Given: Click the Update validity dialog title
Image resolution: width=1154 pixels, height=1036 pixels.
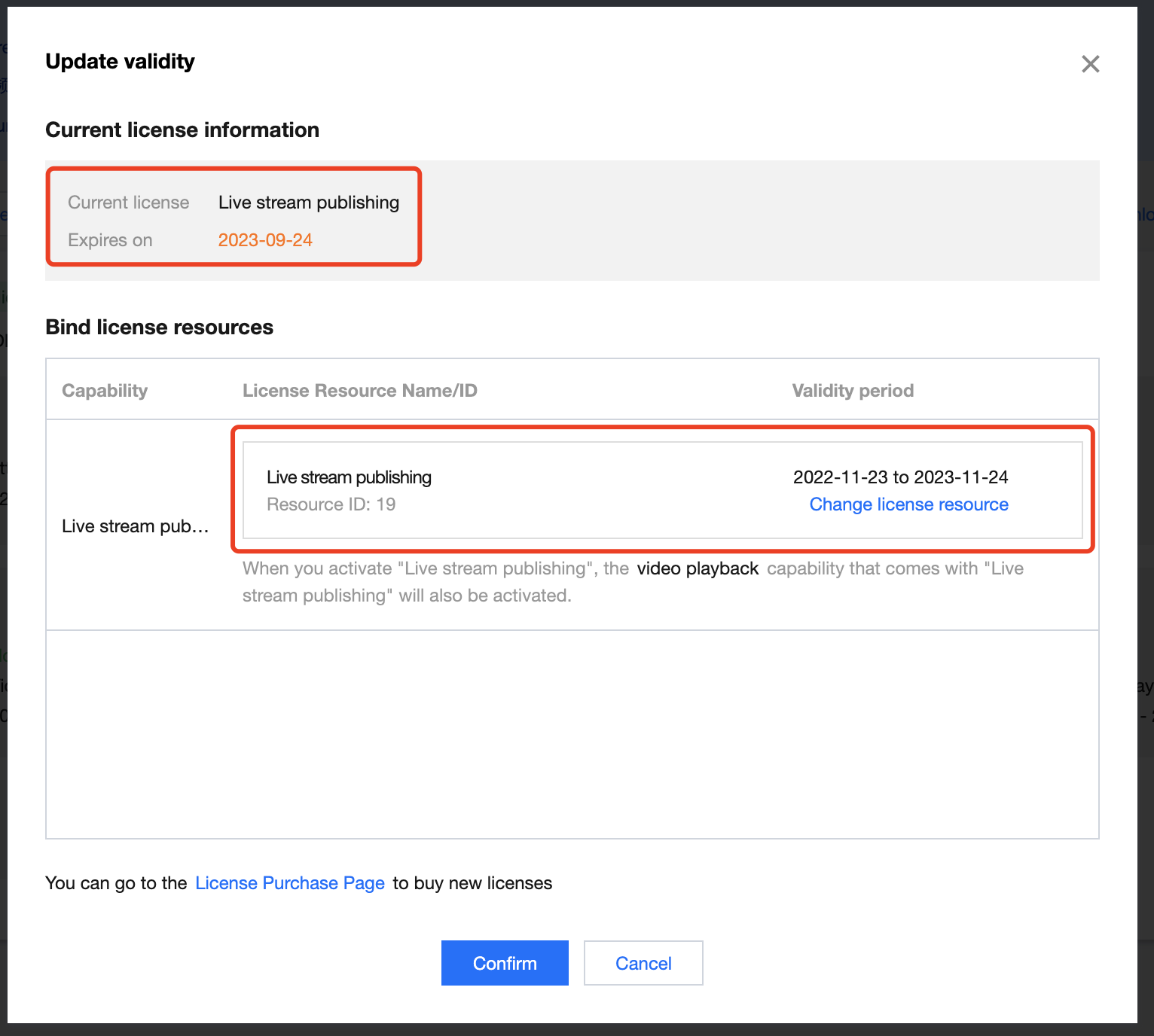Looking at the screenshot, I should point(120,62).
